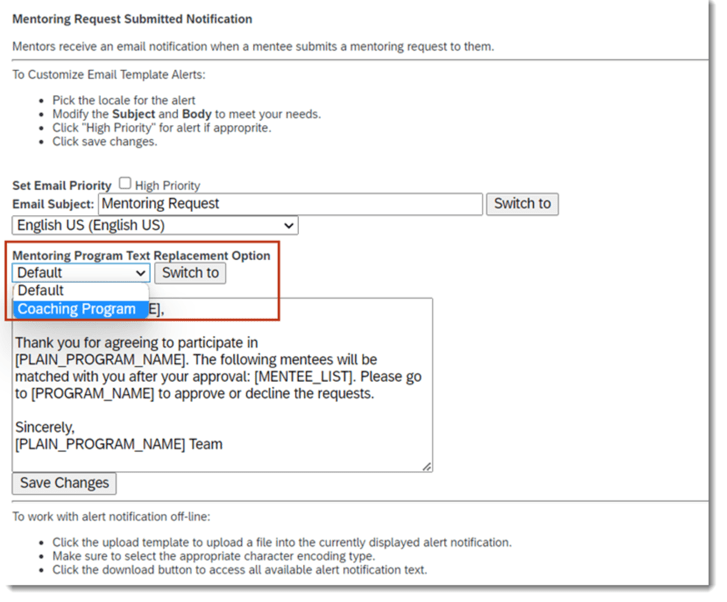This screenshot has width=727, height=602.
Task: Place cursor on the Sincerely line
Action: [45, 427]
